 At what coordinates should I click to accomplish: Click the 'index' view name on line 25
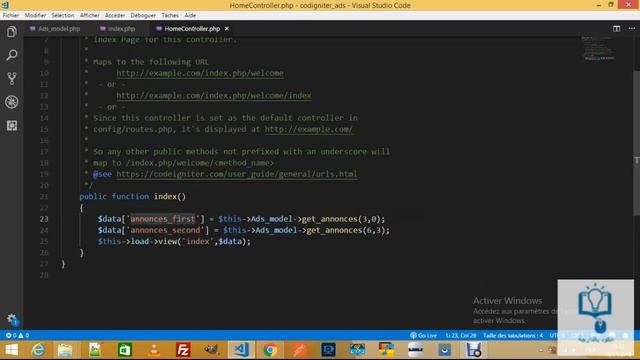coord(198,241)
